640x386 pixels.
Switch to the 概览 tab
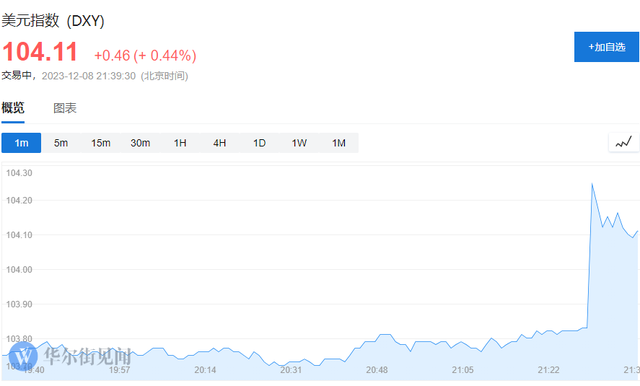[x=13, y=108]
